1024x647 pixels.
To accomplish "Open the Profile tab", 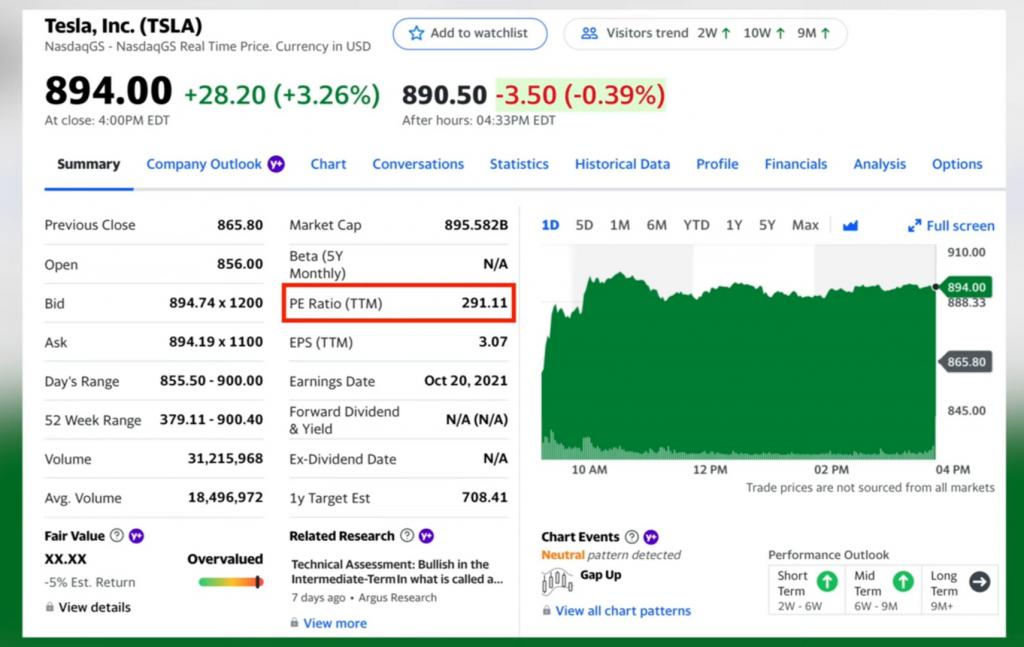I will (x=717, y=164).
